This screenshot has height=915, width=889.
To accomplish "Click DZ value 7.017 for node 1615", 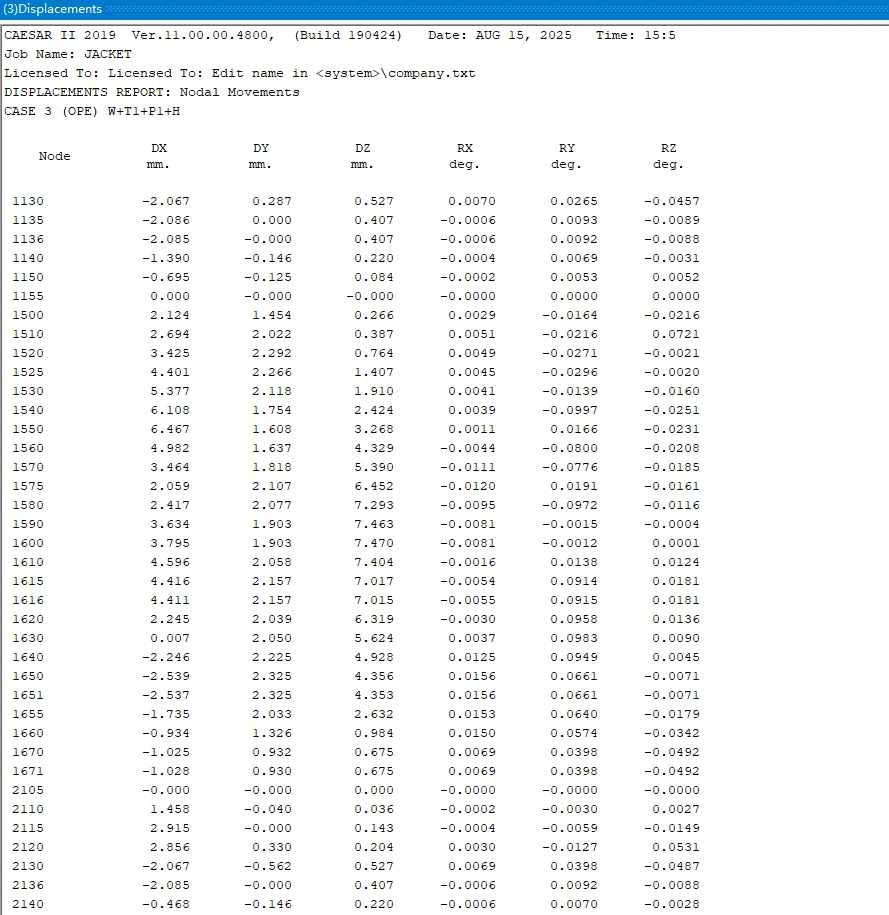I will pyautogui.click(x=374, y=581).
